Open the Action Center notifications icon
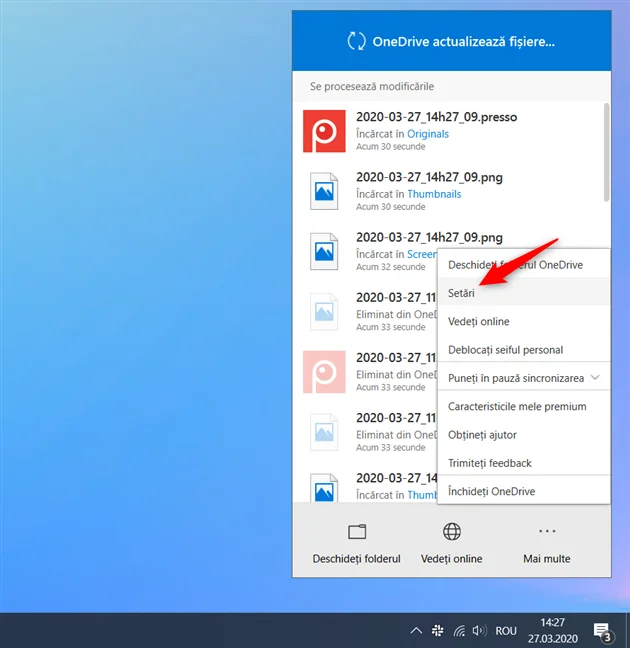 (x=603, y=632)
